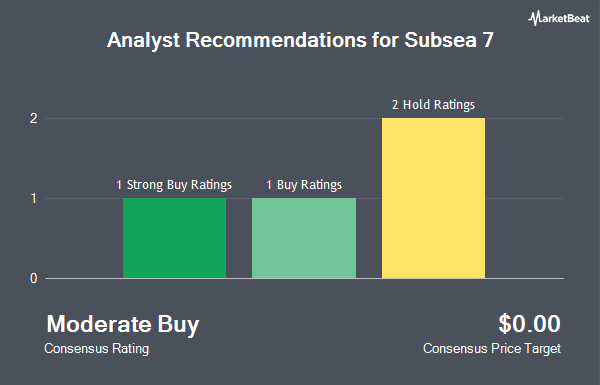The width and height of the screenshot is (600, 385).
Task: Click the 'Consensus Price Target' caption
Action: [x=492, y=349]
